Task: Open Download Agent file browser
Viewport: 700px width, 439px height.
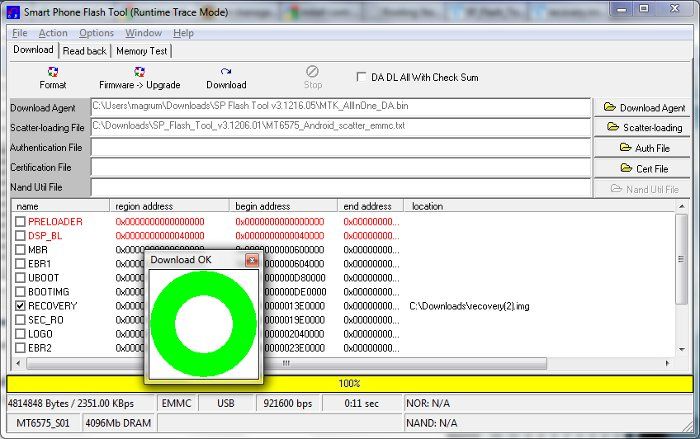Action: click(643, 107)
